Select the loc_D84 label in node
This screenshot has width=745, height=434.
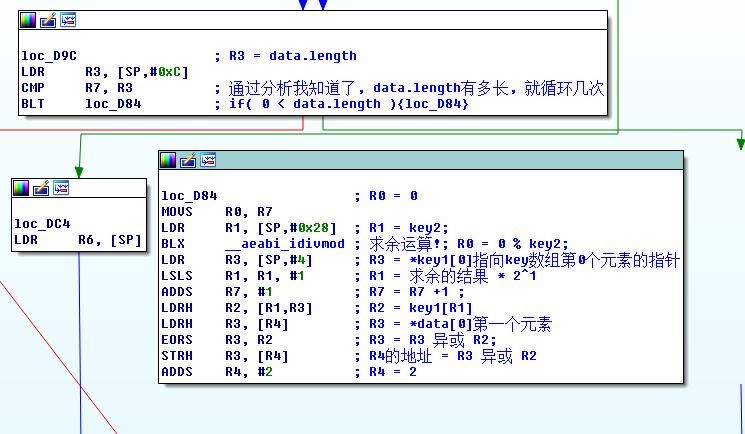tap(189, 196)
